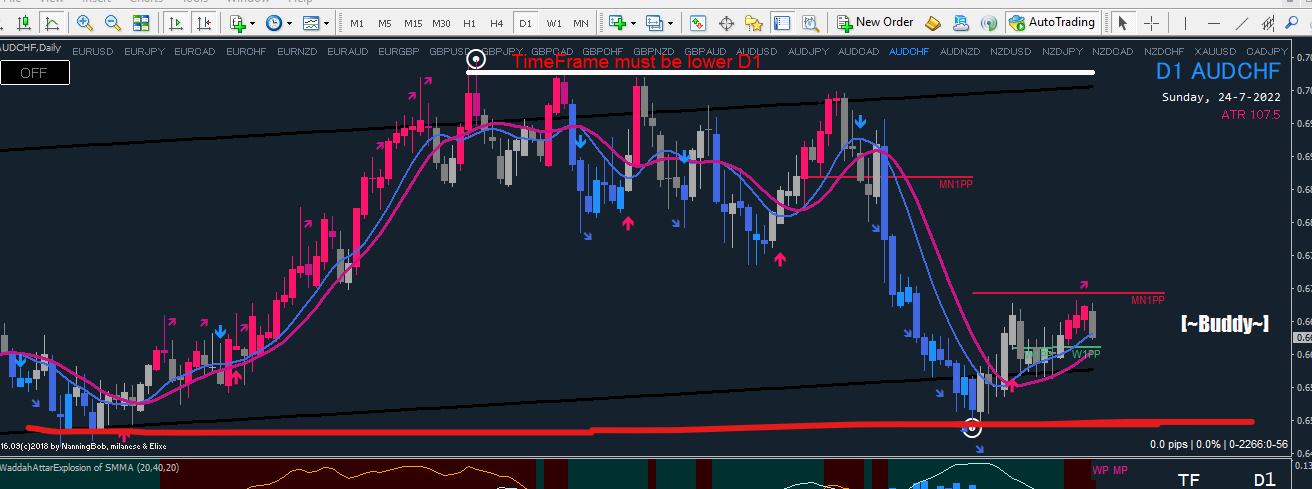
Task: Expand the Profiles dropdown arrow
Action: (671, 22)
